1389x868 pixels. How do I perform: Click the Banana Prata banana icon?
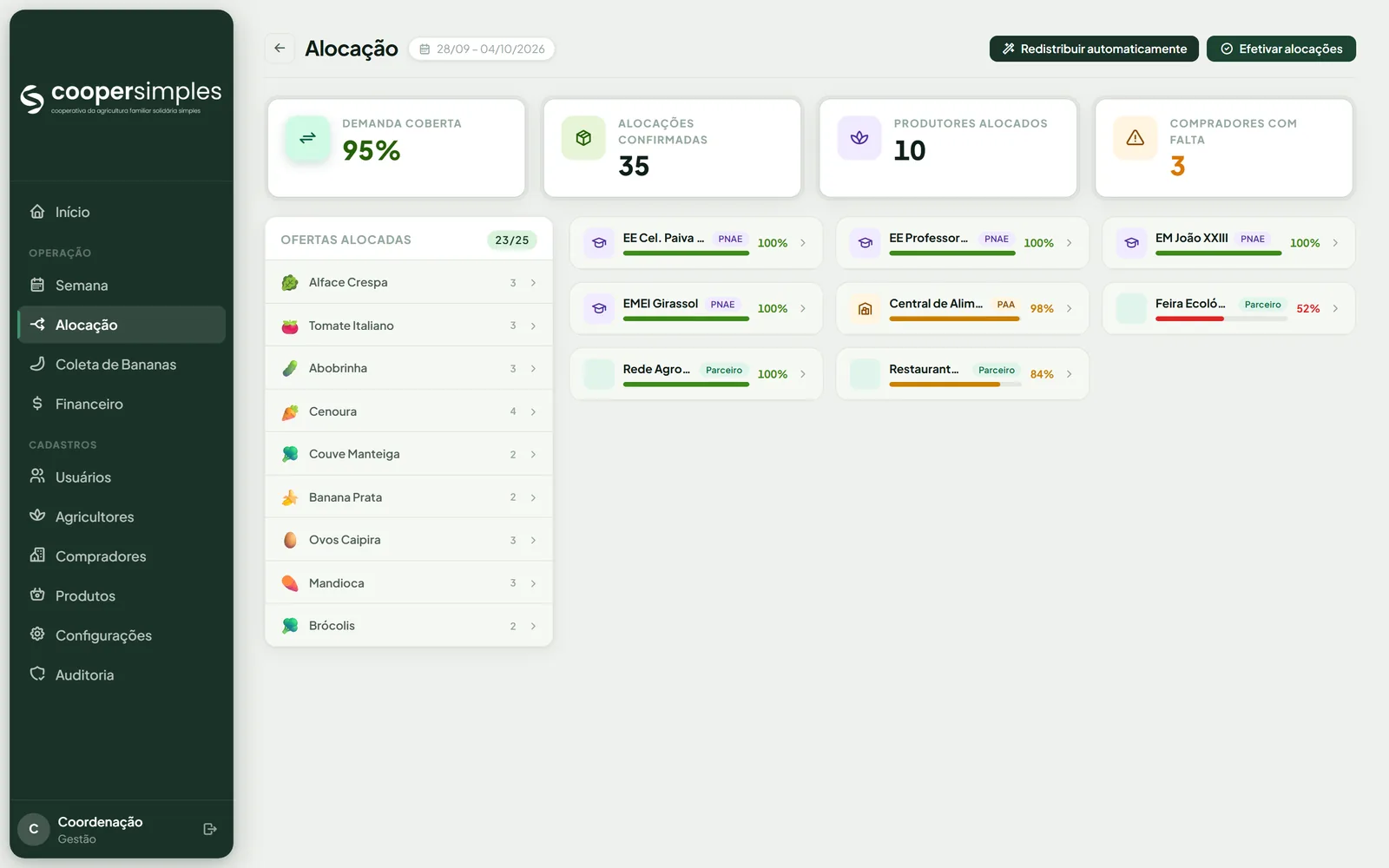[x=290, y=497]
